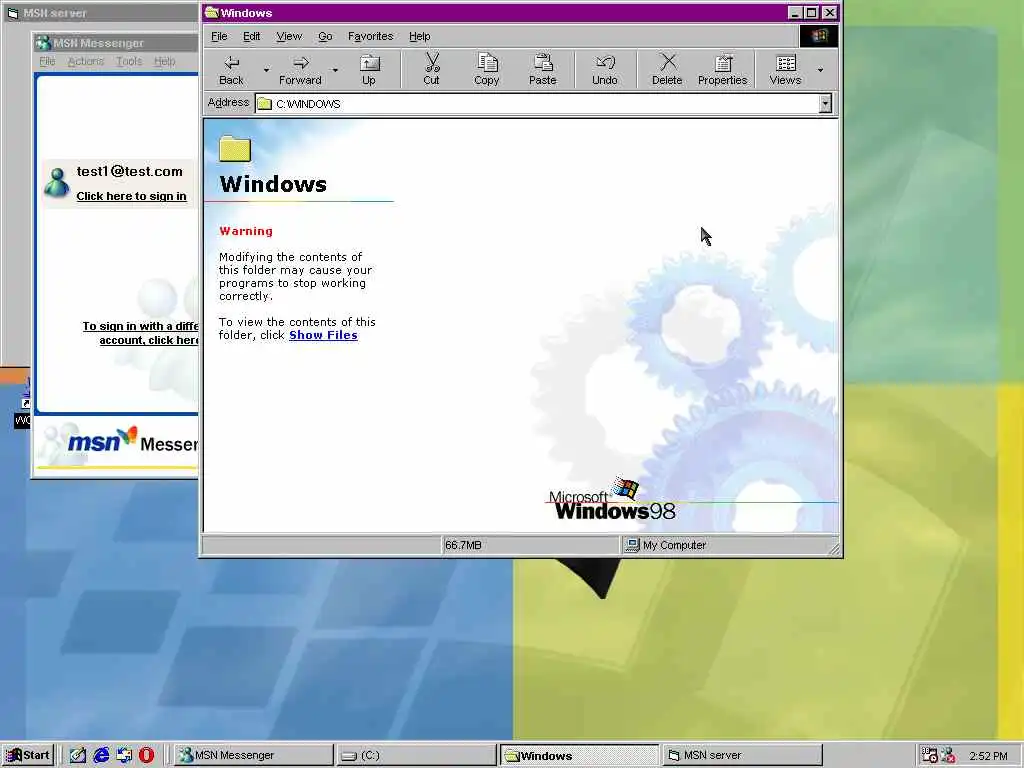
Task: Click the Delete toolbar icon
Action: click(667, 63)
